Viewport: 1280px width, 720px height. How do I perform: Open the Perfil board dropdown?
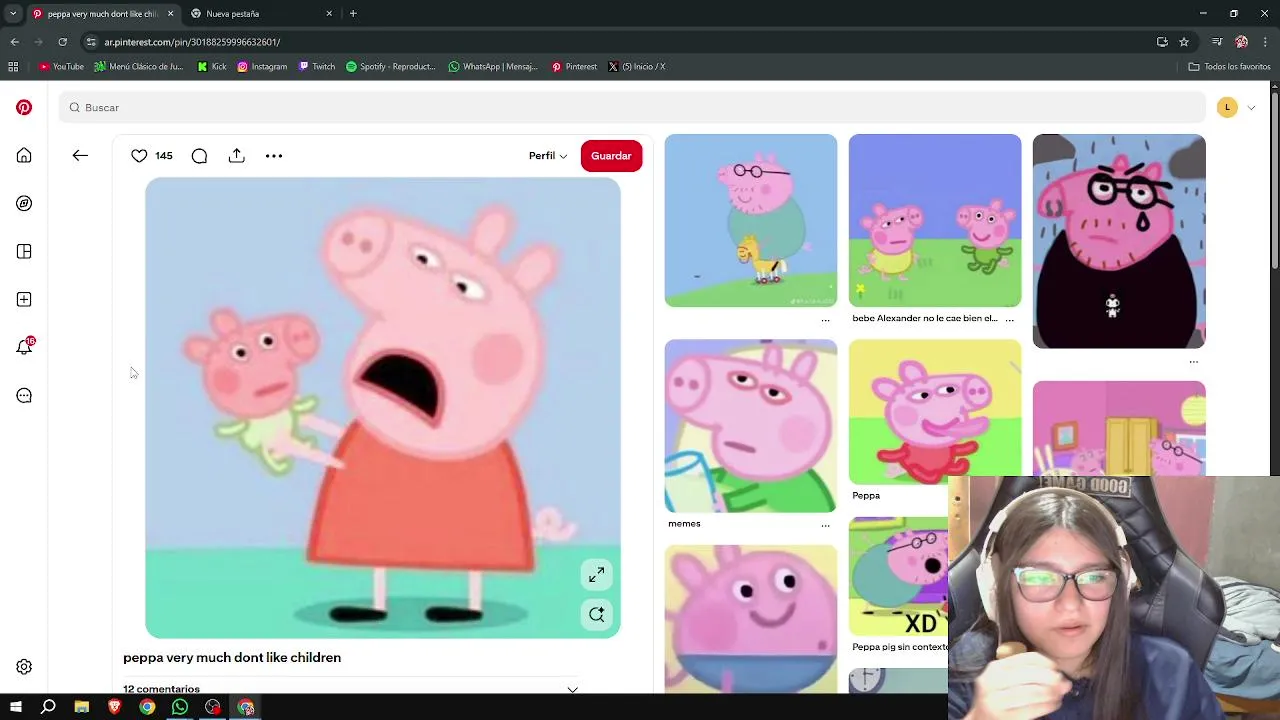pyautogui.click(x=548, y=156)
